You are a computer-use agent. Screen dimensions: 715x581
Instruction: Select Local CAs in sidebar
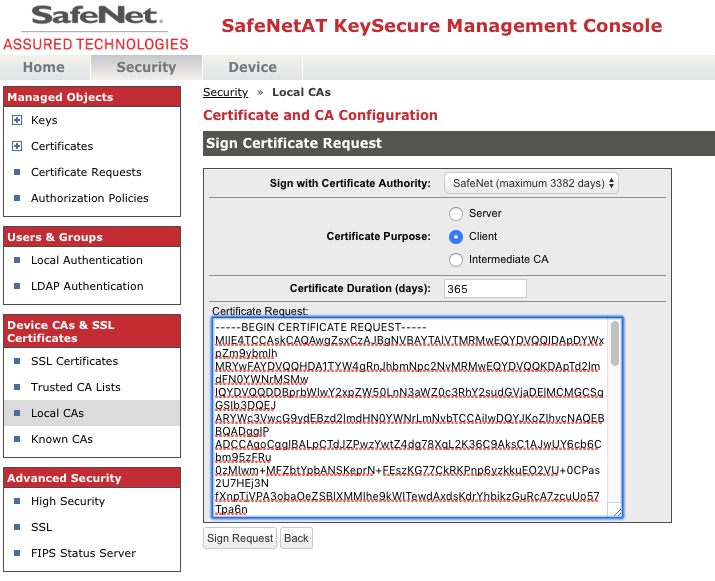click(x=57, y=413)
